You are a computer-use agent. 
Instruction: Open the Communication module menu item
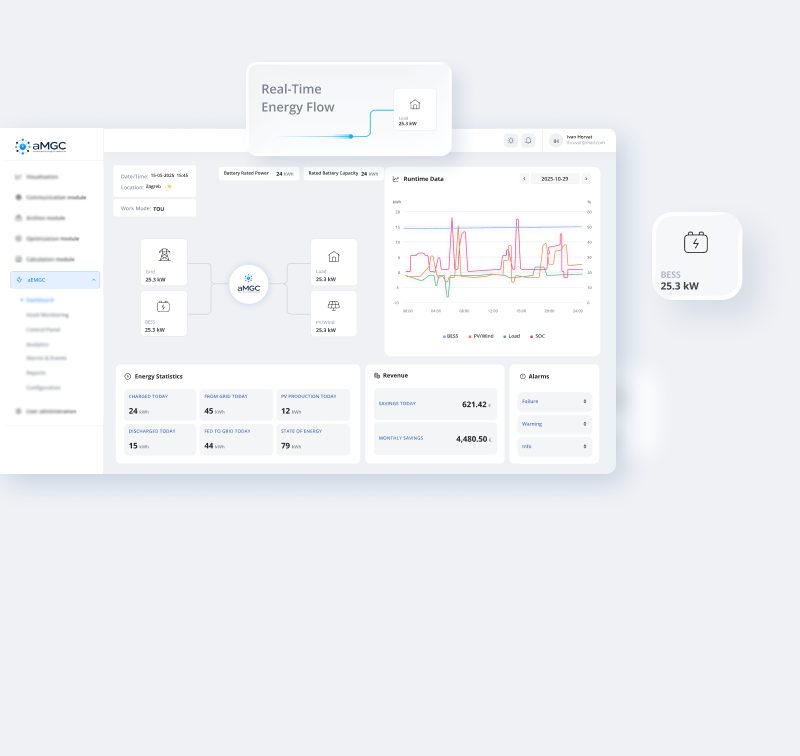(x=50, y=197)
